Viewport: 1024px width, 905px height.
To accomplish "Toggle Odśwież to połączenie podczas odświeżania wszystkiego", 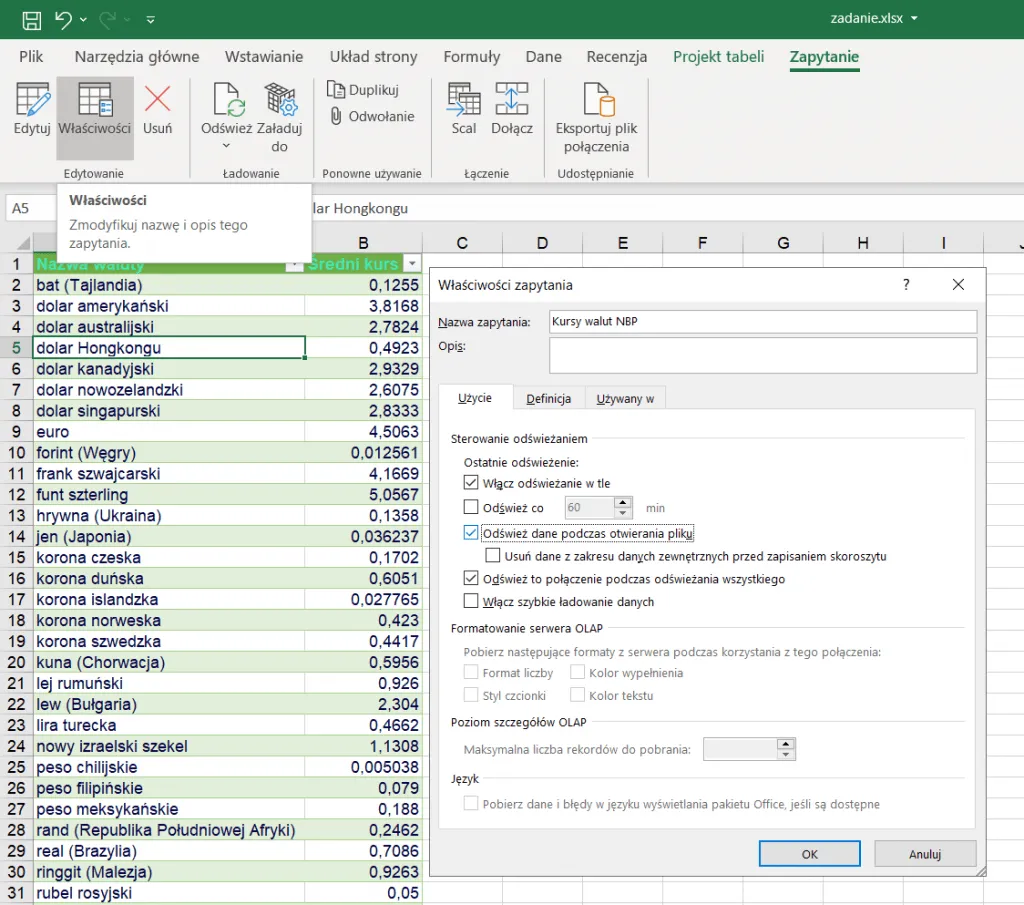I will point(471,579).
